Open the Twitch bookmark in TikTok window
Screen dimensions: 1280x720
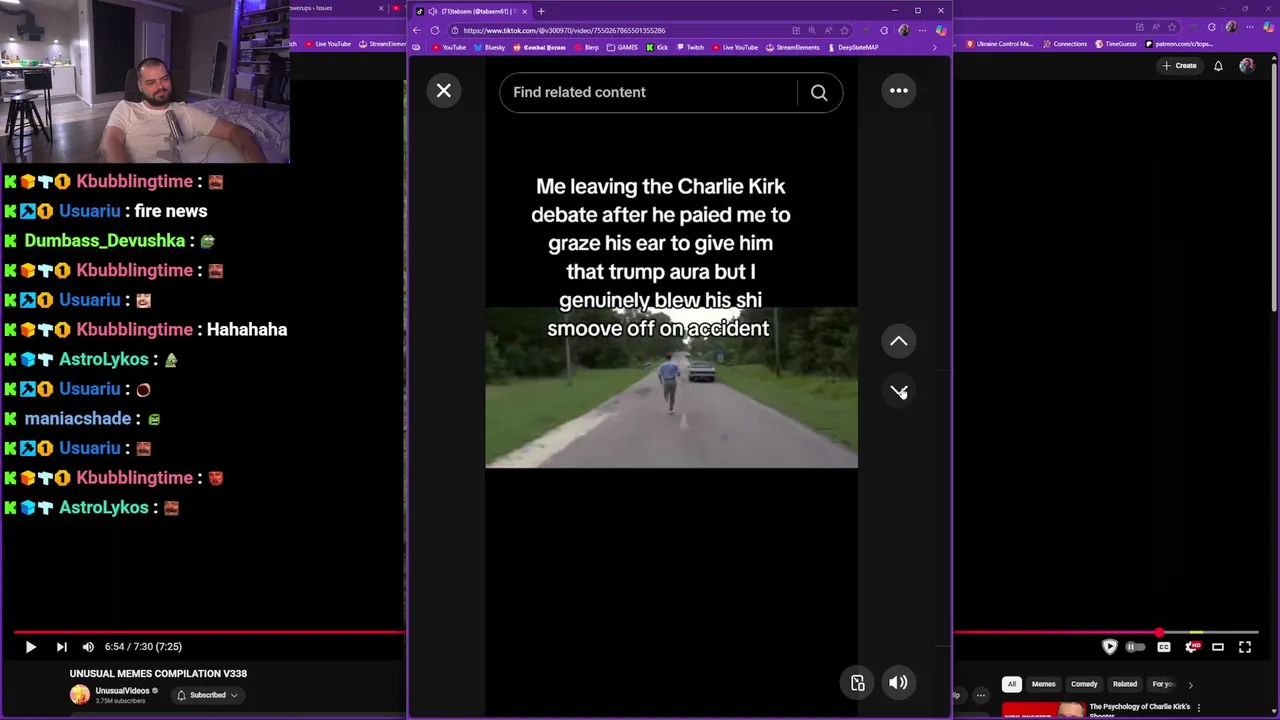pos(690,47)
